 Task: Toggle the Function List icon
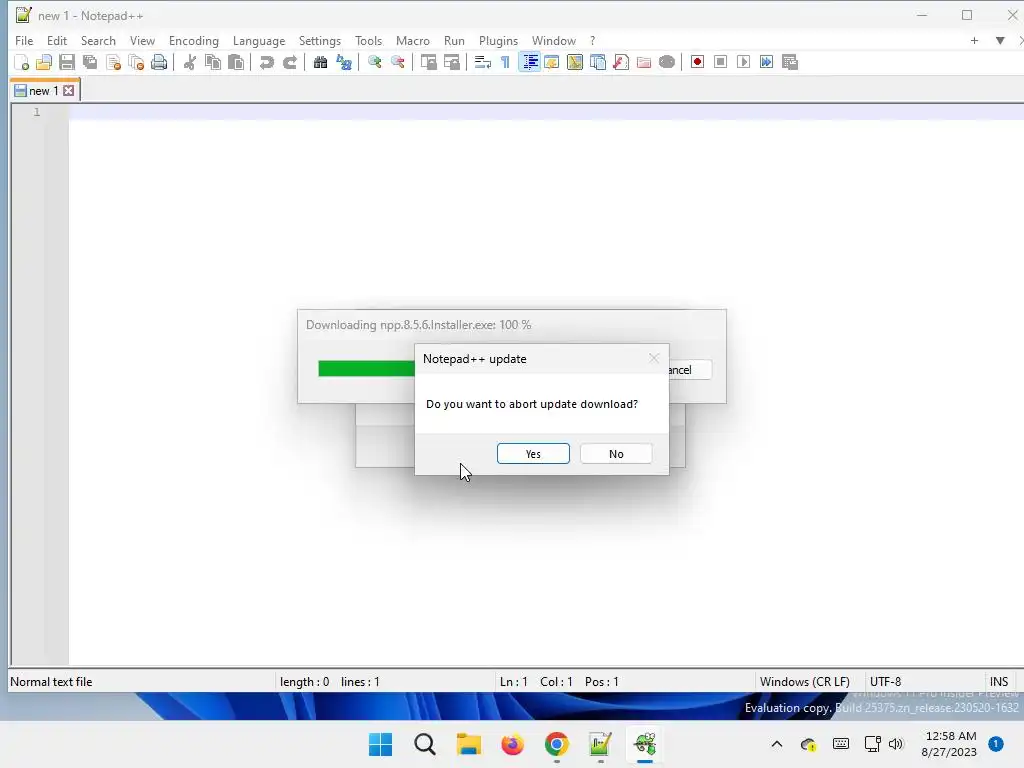621,62
